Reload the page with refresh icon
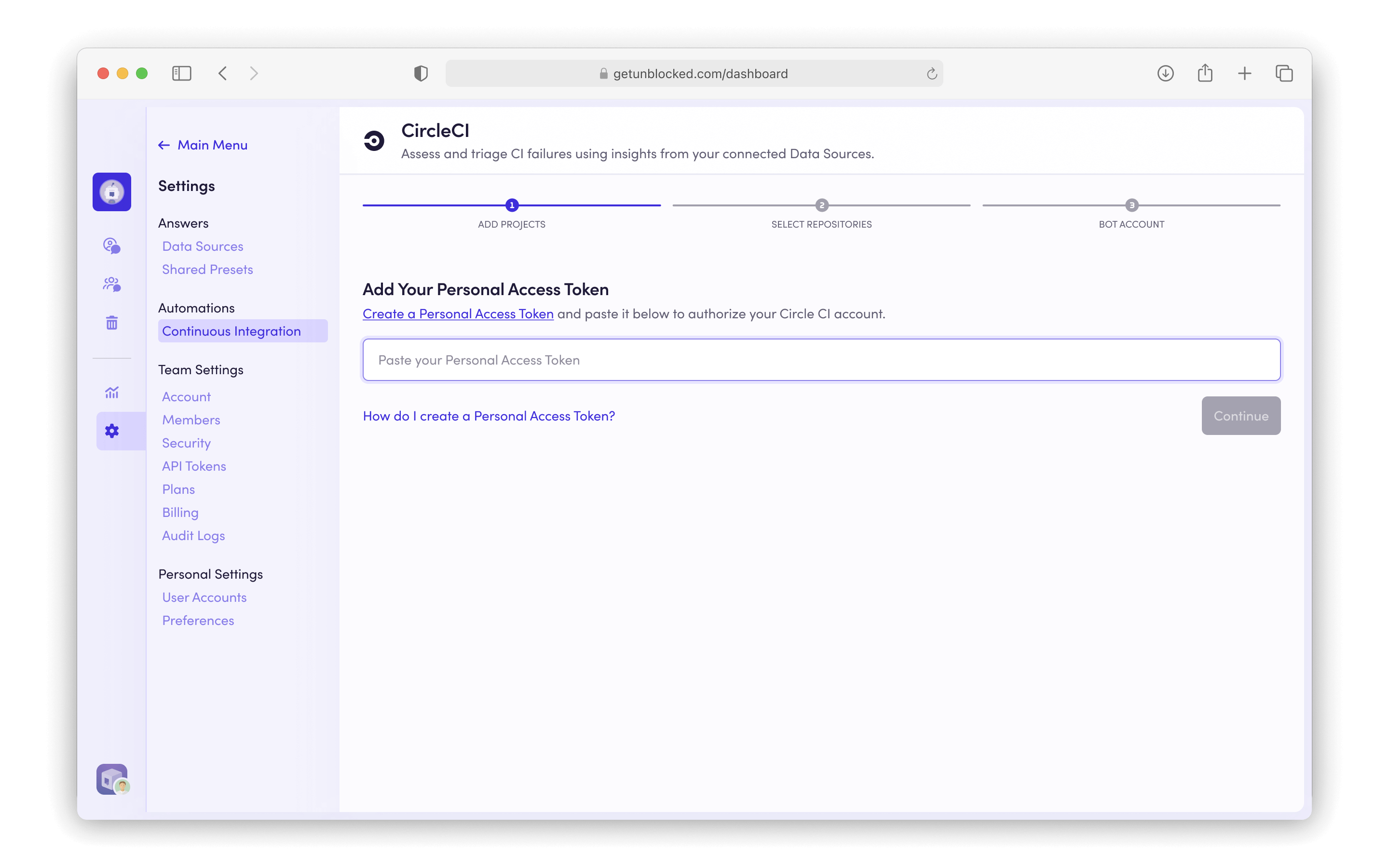The width and height of the screenshot is (1389, 868). pyautogui.click(x=932, y=73)
